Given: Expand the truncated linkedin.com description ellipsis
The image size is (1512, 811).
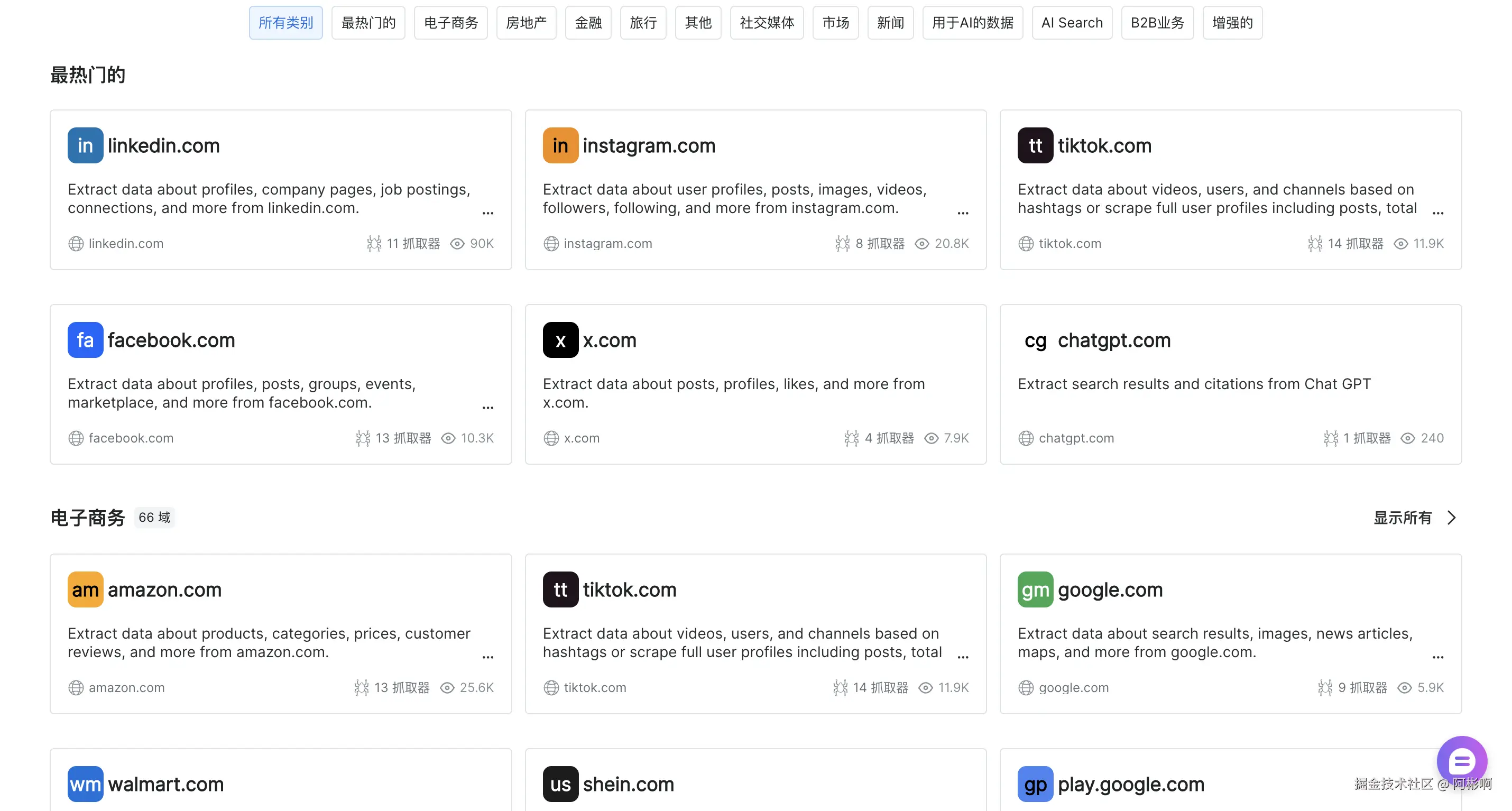Looking at the screenshot, I should 488,213.
